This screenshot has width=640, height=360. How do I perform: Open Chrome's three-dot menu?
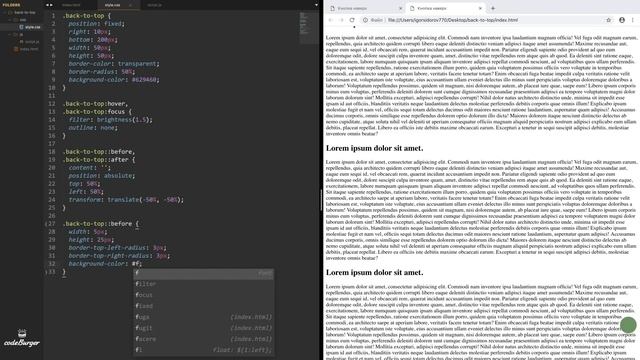tap(633, 20)
